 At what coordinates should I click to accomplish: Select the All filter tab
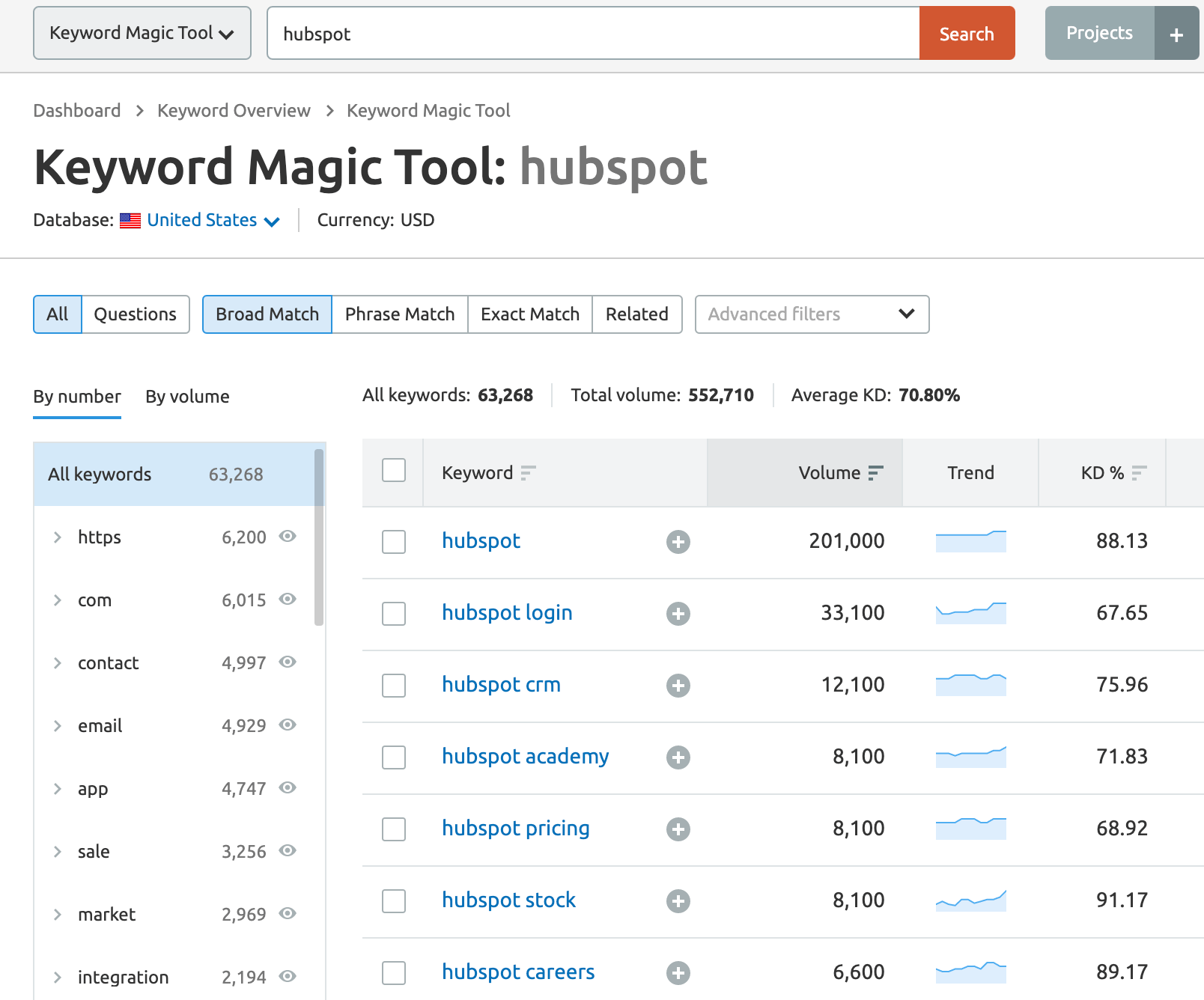[x=58, y=314]
